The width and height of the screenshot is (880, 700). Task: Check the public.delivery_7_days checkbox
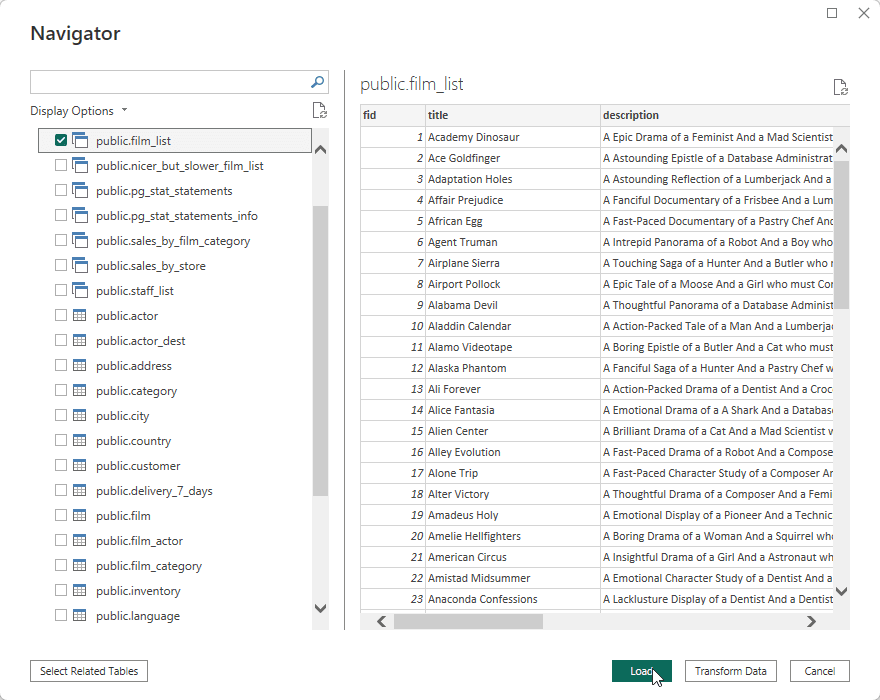tap(61, 490)
